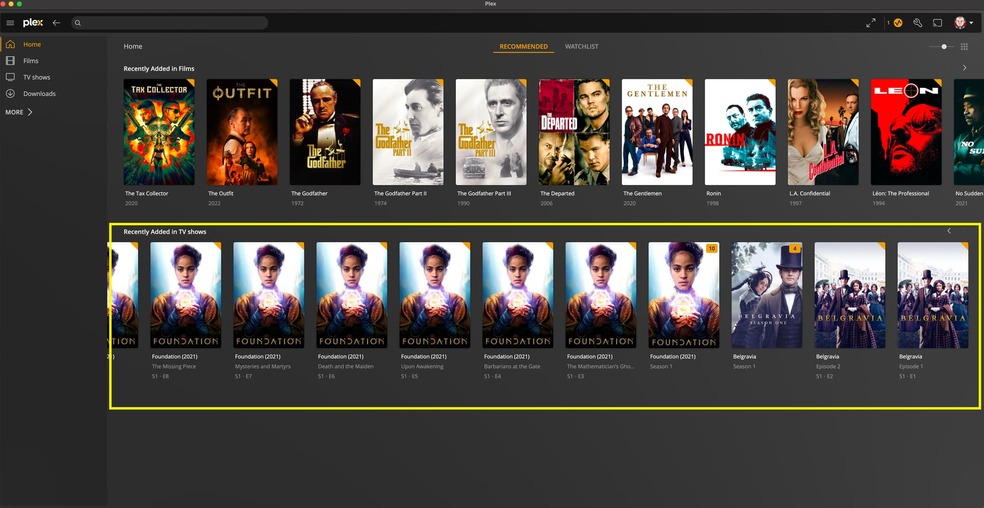
Task: Open Foundation Death and the Maiden poster
Action: pyautogui.click(x=351, y=295)
